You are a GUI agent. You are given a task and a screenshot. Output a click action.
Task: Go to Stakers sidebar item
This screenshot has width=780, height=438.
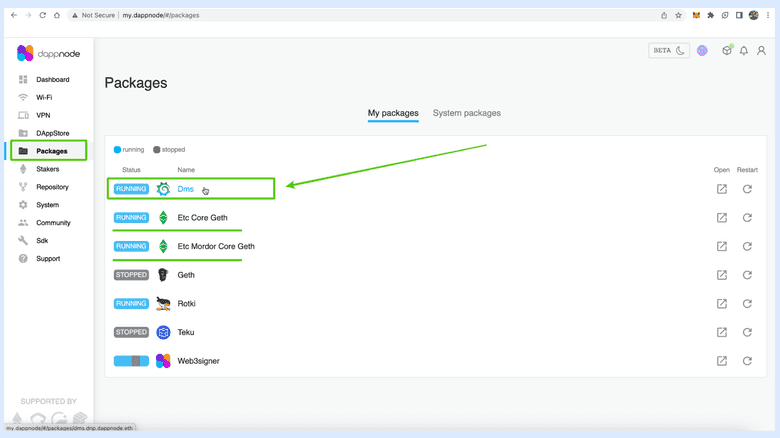pyautogui.click(x=47, y=169)
